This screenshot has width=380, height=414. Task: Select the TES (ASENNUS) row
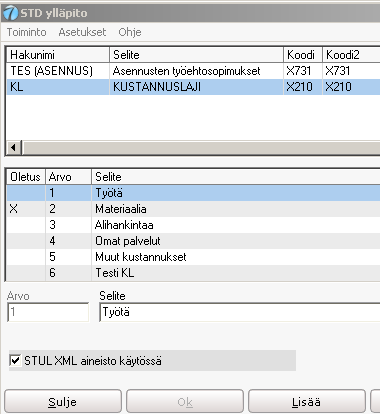[x=193, y=71]
